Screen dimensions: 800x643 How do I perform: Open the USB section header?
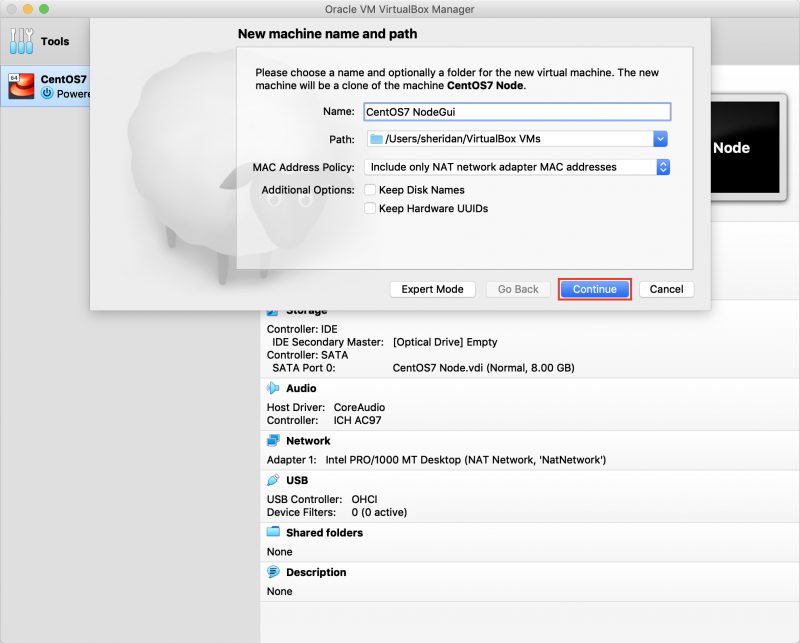pyautogui.click(x=297, y=480)
